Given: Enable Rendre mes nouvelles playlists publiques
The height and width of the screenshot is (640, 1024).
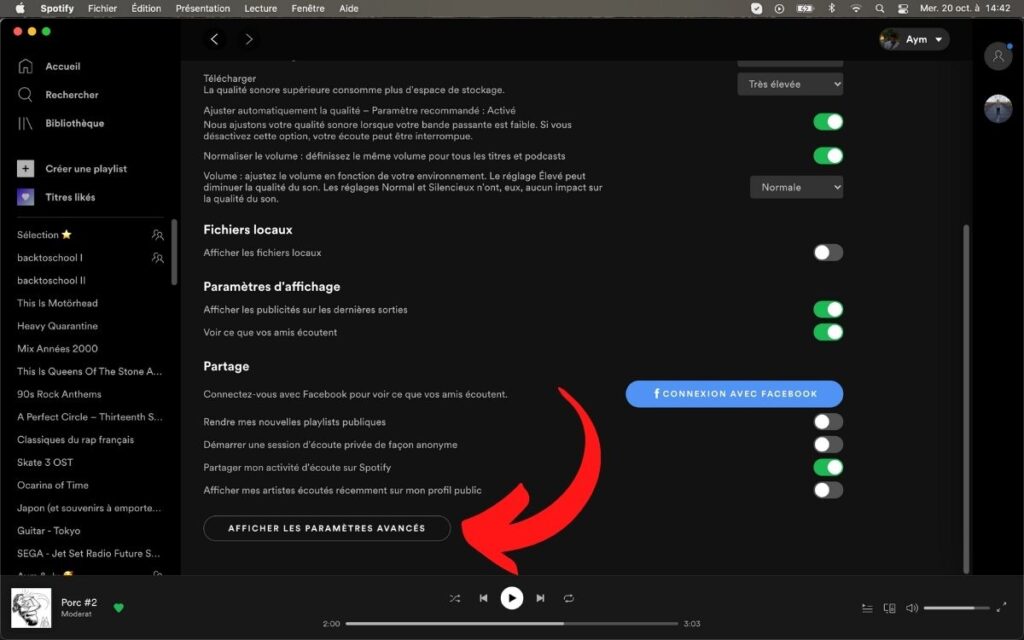Looking at the screenshot, I should click(828, 422).
